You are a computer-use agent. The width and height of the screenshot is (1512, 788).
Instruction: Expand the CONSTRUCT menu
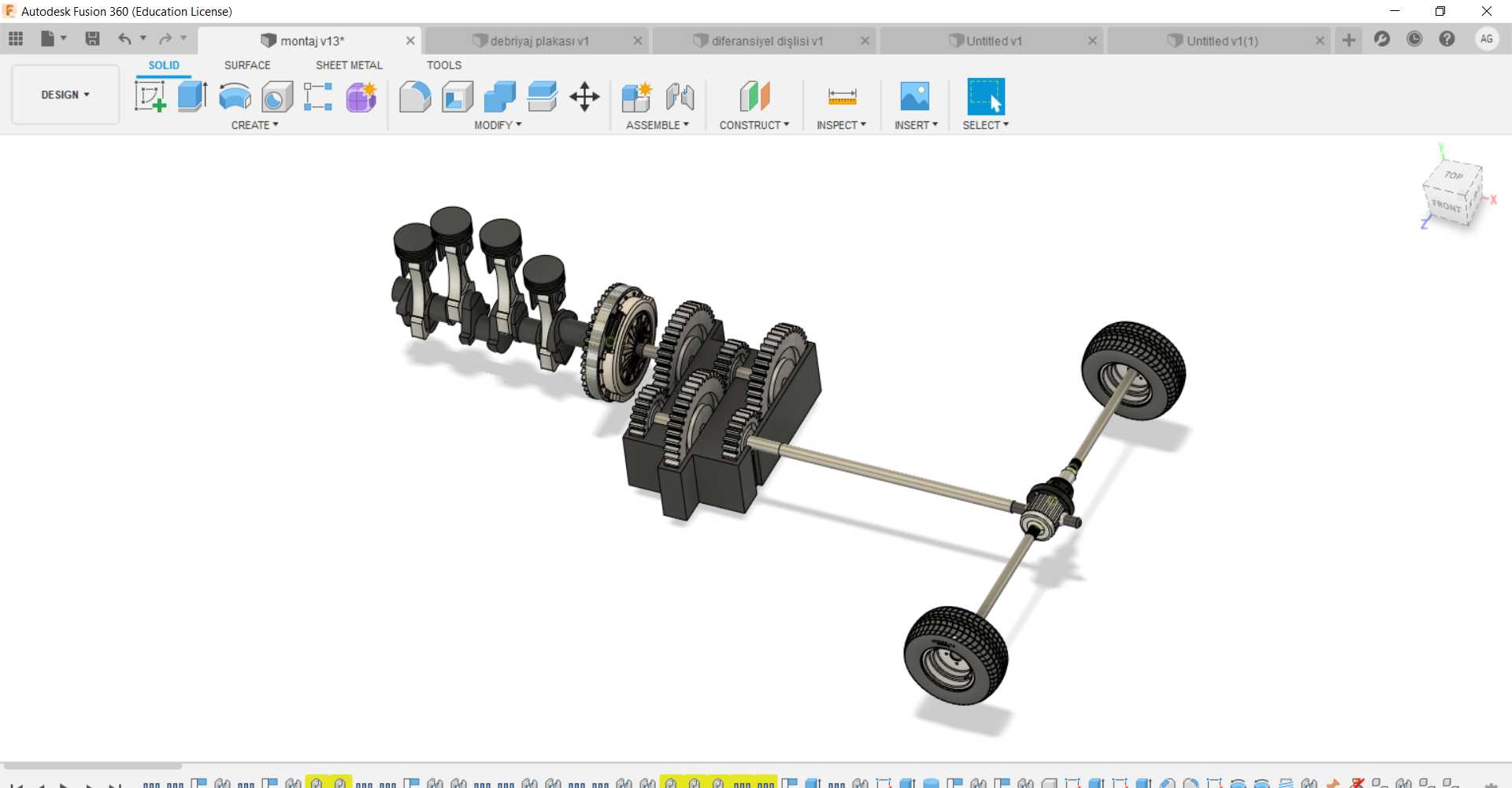[x=754, y=125]
